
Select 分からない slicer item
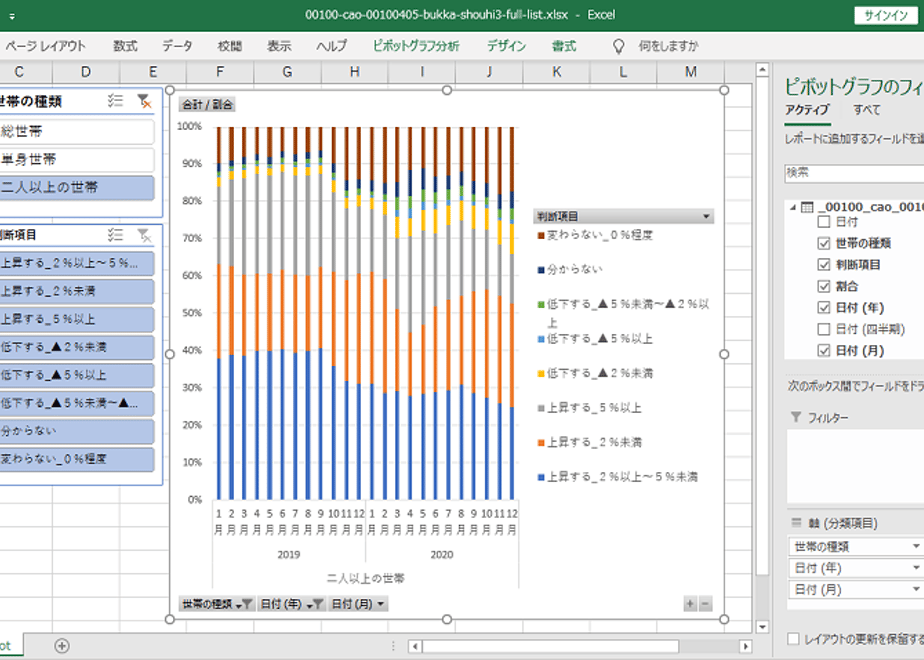tap(77, 431)
